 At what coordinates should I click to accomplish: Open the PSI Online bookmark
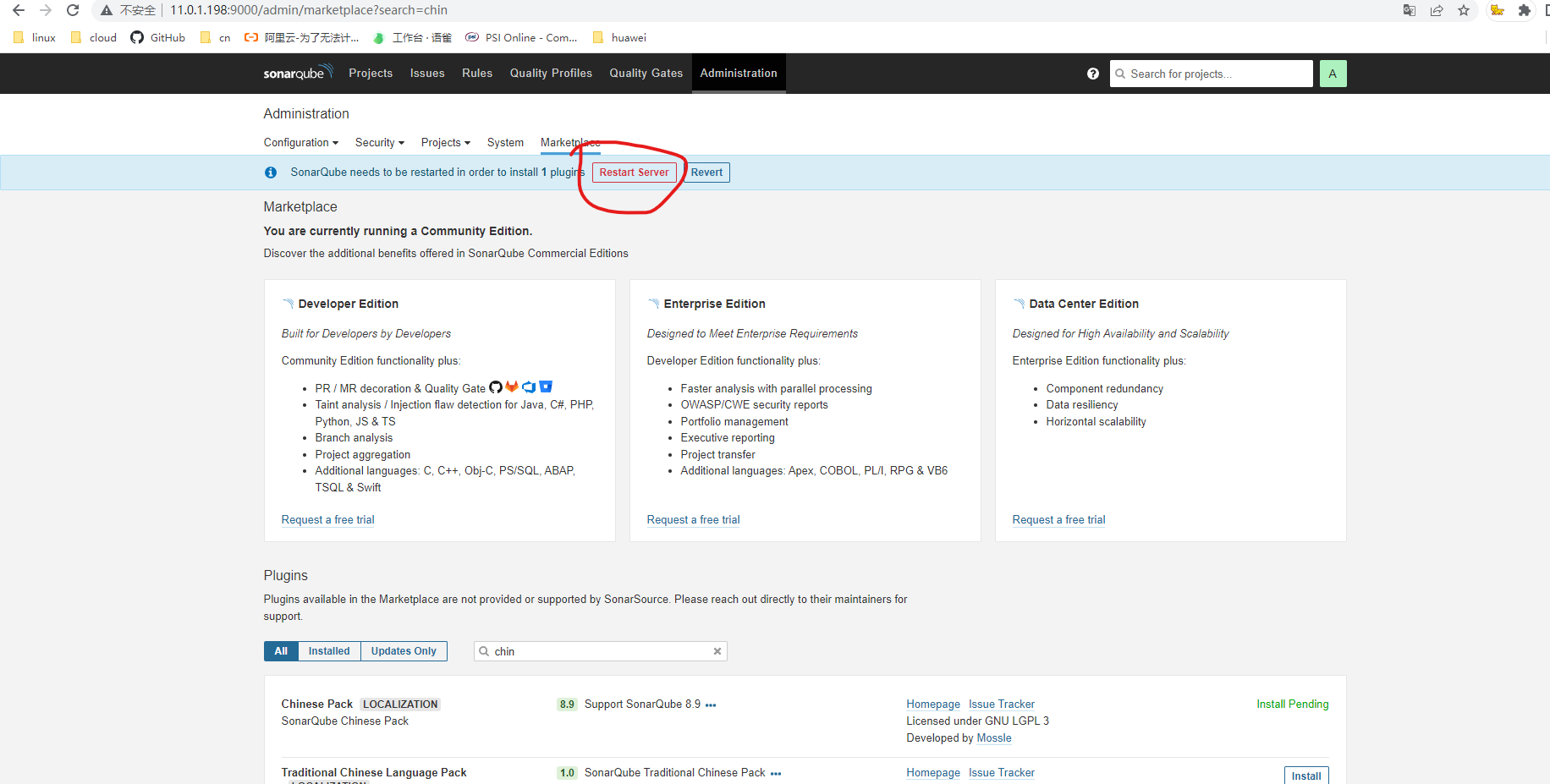pyautogui.click(x=521, y=37)
